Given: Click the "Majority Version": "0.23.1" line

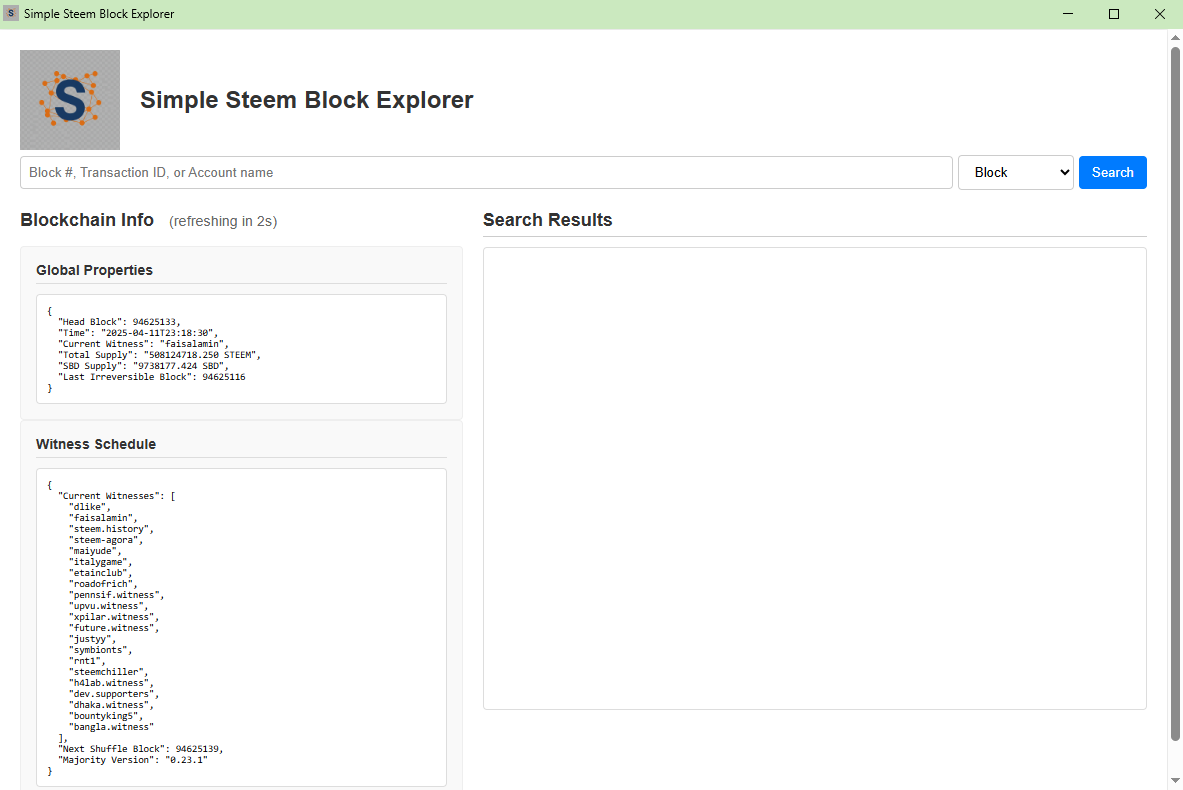Looking at the screenshot, I should pos(133,760).
